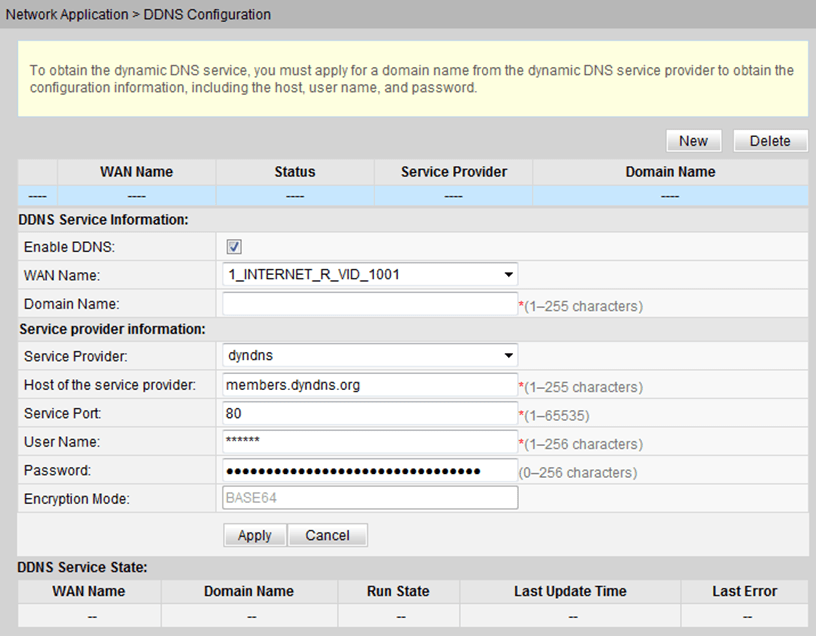Click into the Password field
This screenshot has width=816, height=636.
[370, 470]
